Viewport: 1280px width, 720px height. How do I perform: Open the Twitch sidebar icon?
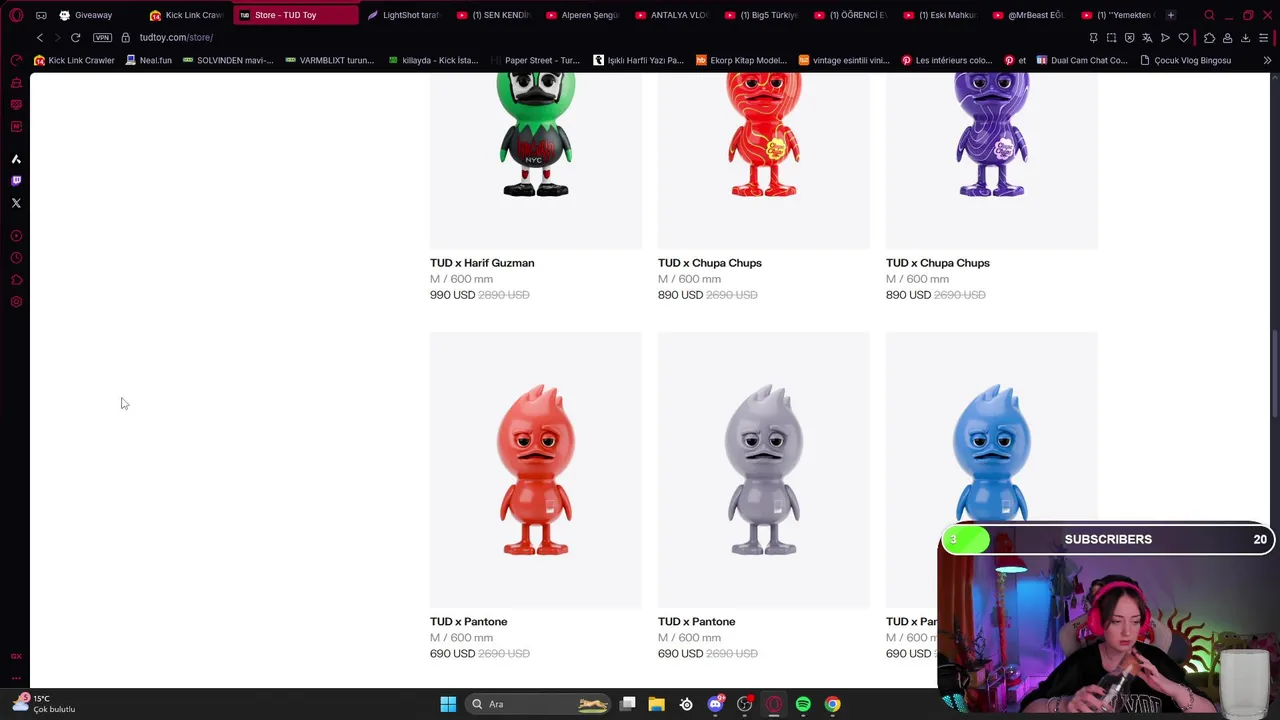[16, 181]
